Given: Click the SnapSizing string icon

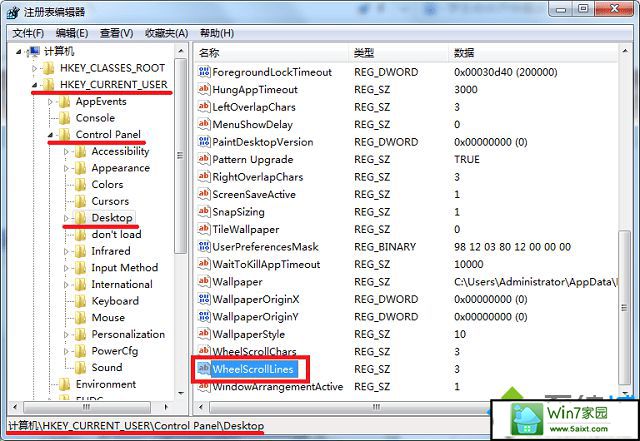Looking at the screenshot, I should point(204,212).
